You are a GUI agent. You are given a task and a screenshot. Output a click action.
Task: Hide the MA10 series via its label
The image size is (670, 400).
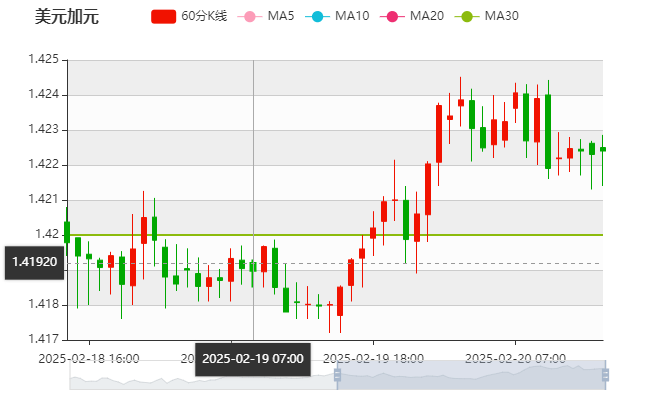point(352,17)
